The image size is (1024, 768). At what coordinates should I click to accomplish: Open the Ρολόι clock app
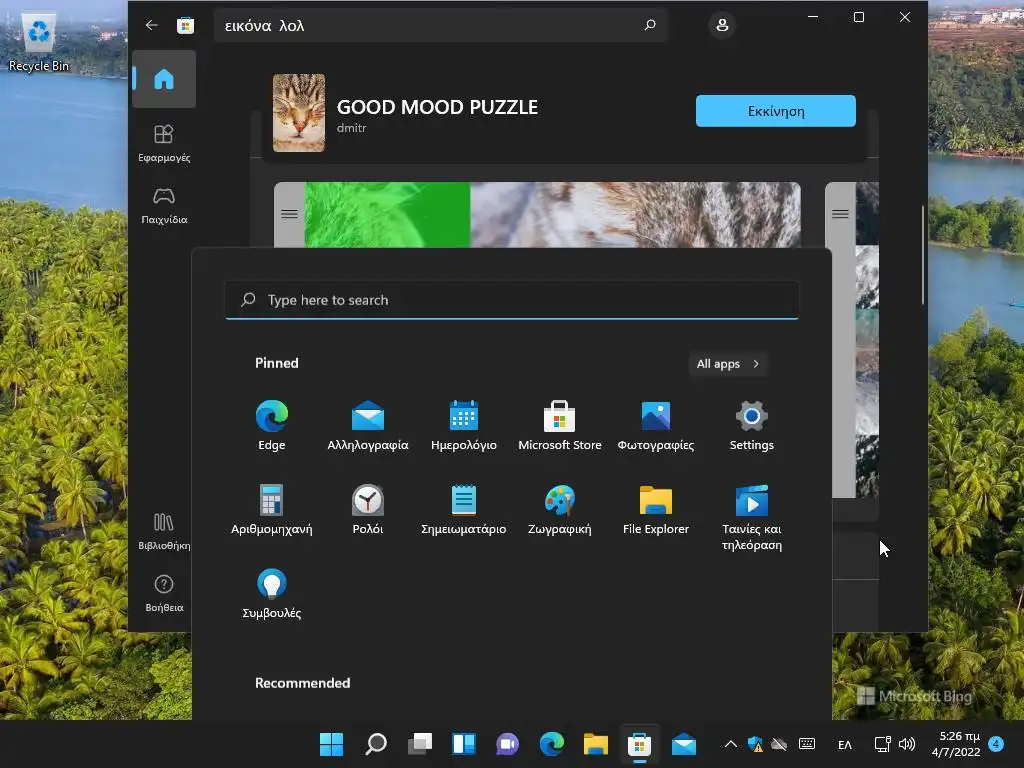(x=368, y=510)
